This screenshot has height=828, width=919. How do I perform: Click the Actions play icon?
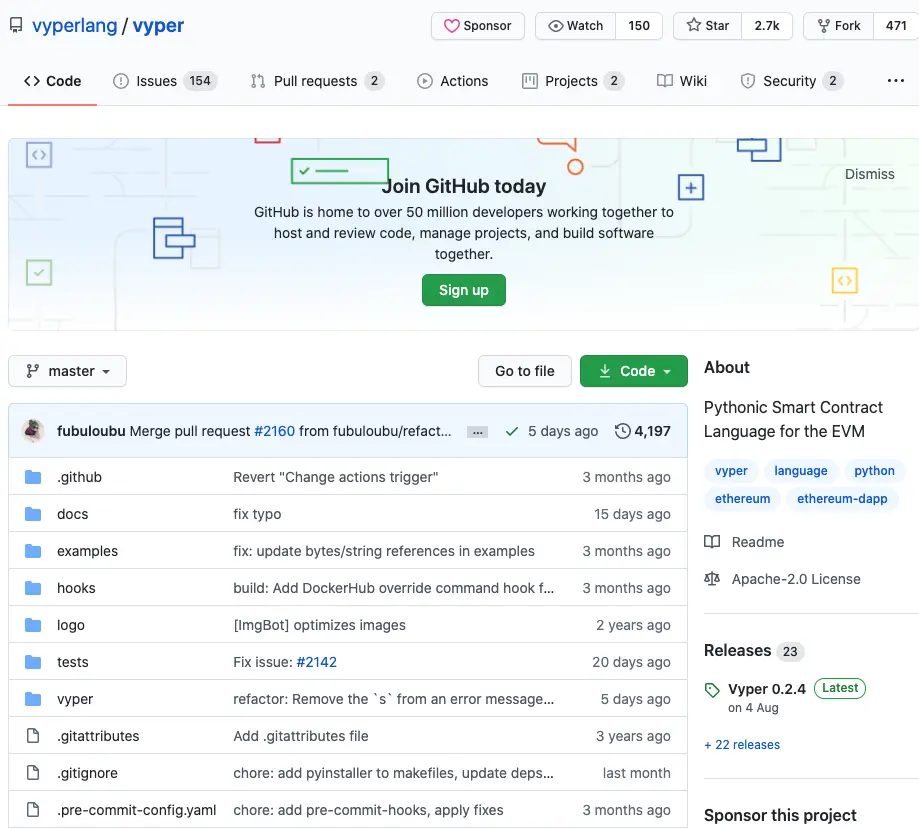(x=425, y=81)
